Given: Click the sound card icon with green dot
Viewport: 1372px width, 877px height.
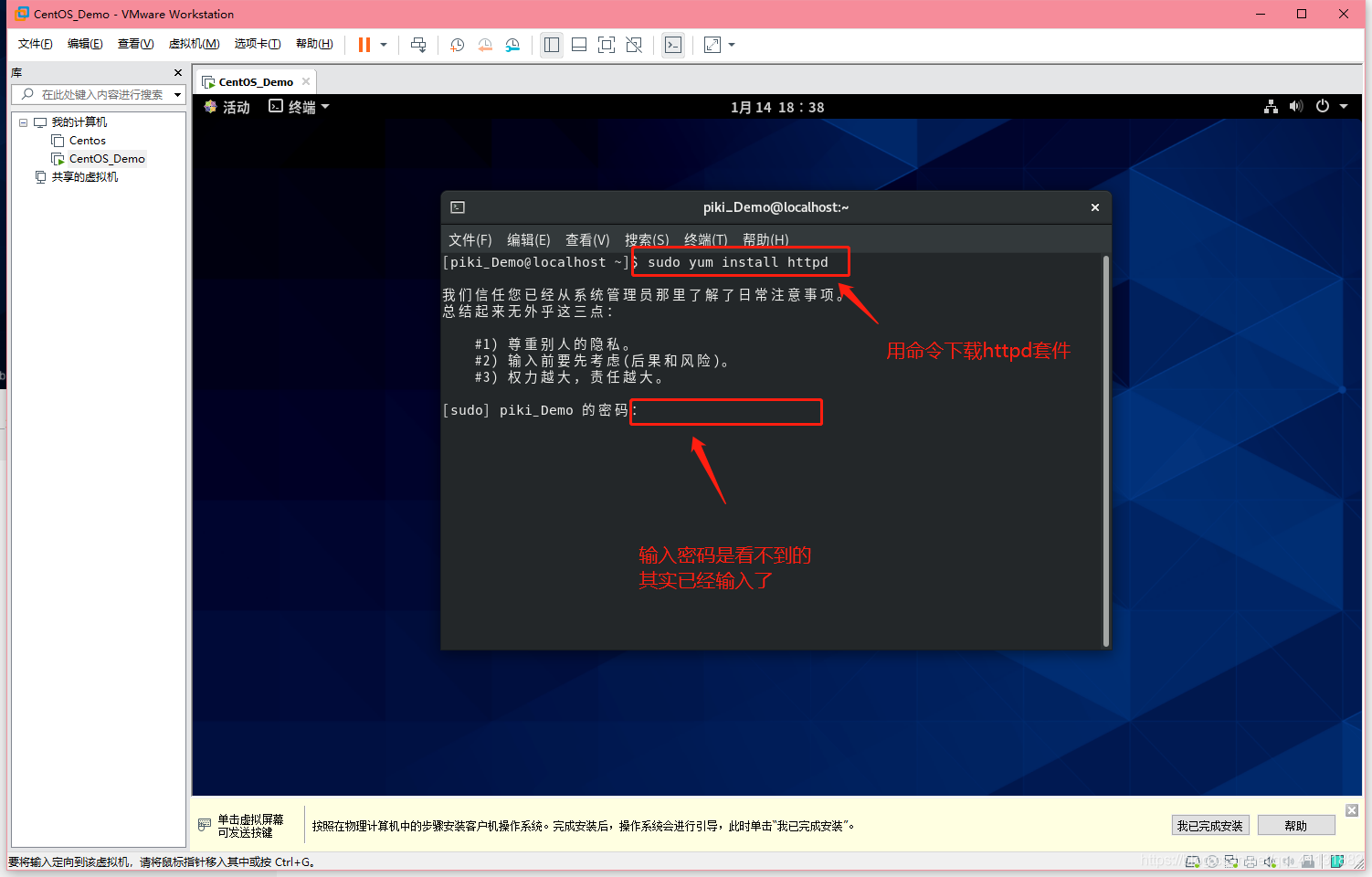Looking at the screenshot, I should (1270, 861).
